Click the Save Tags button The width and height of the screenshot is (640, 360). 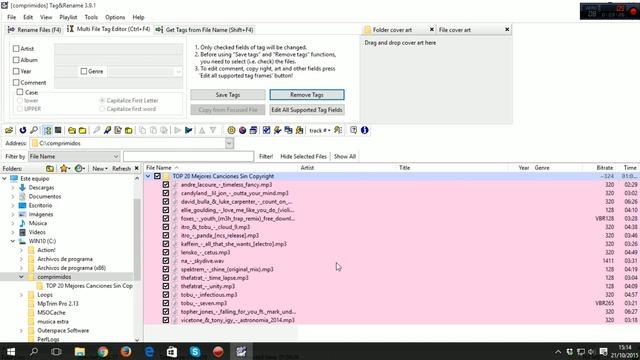point(228,95)
